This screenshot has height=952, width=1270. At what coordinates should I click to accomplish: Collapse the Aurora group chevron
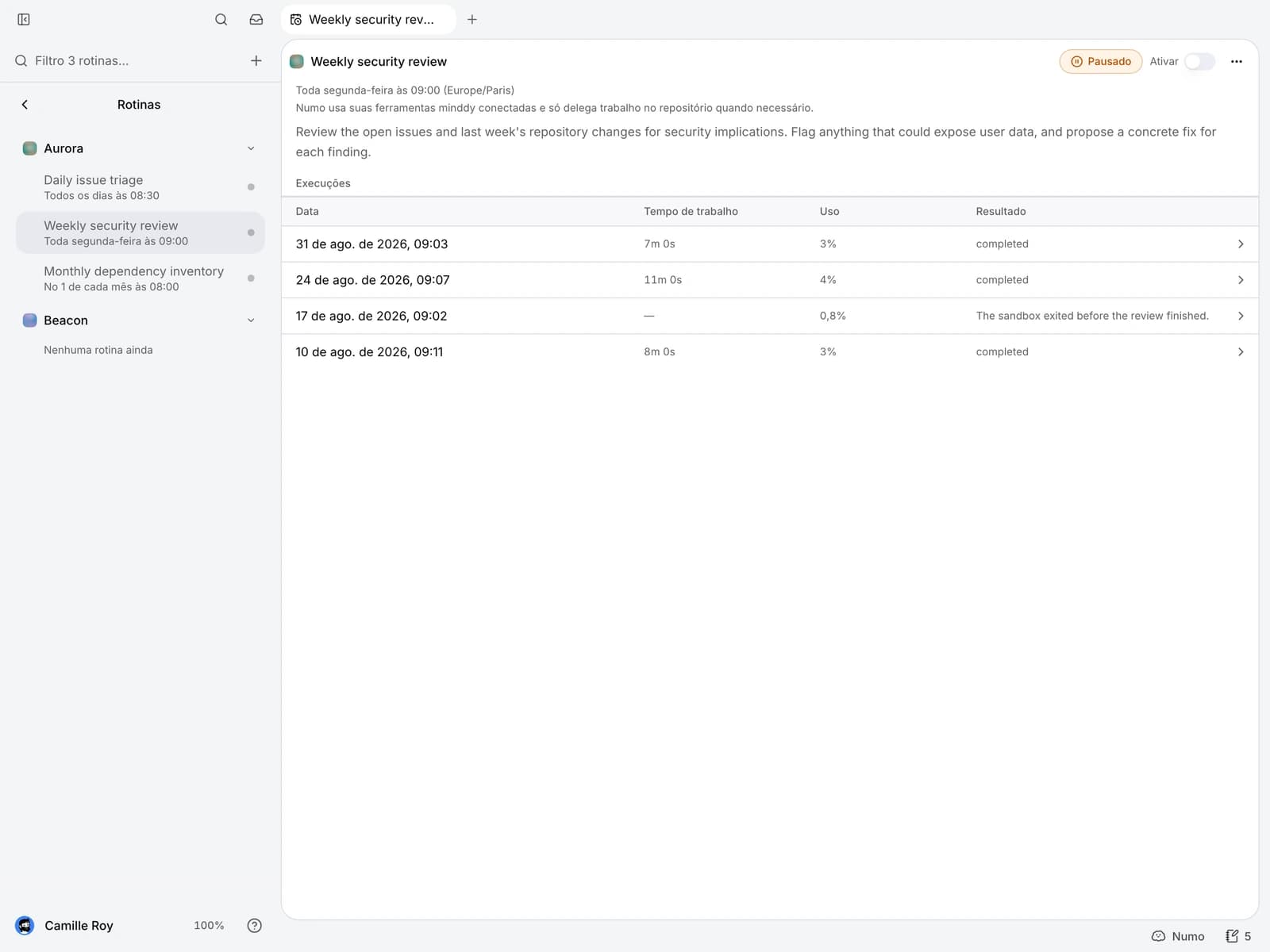[251, 148]
